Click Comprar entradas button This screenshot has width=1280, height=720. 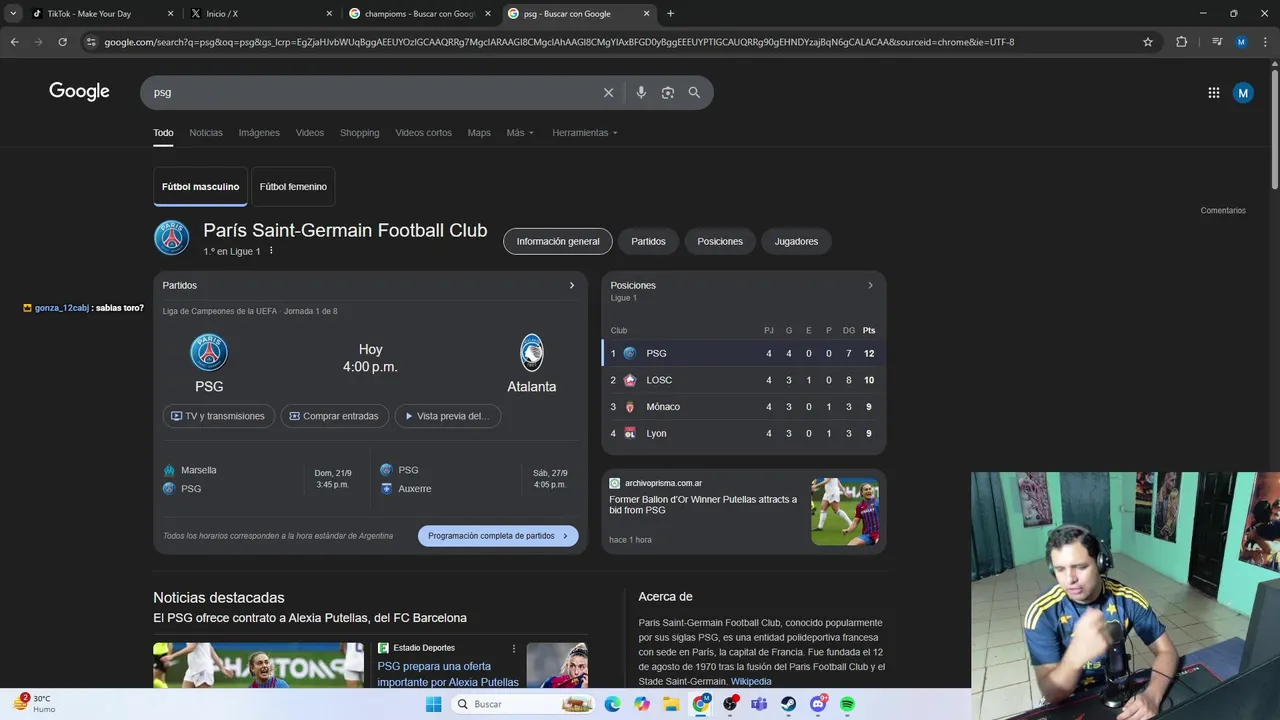coord(334,416)
